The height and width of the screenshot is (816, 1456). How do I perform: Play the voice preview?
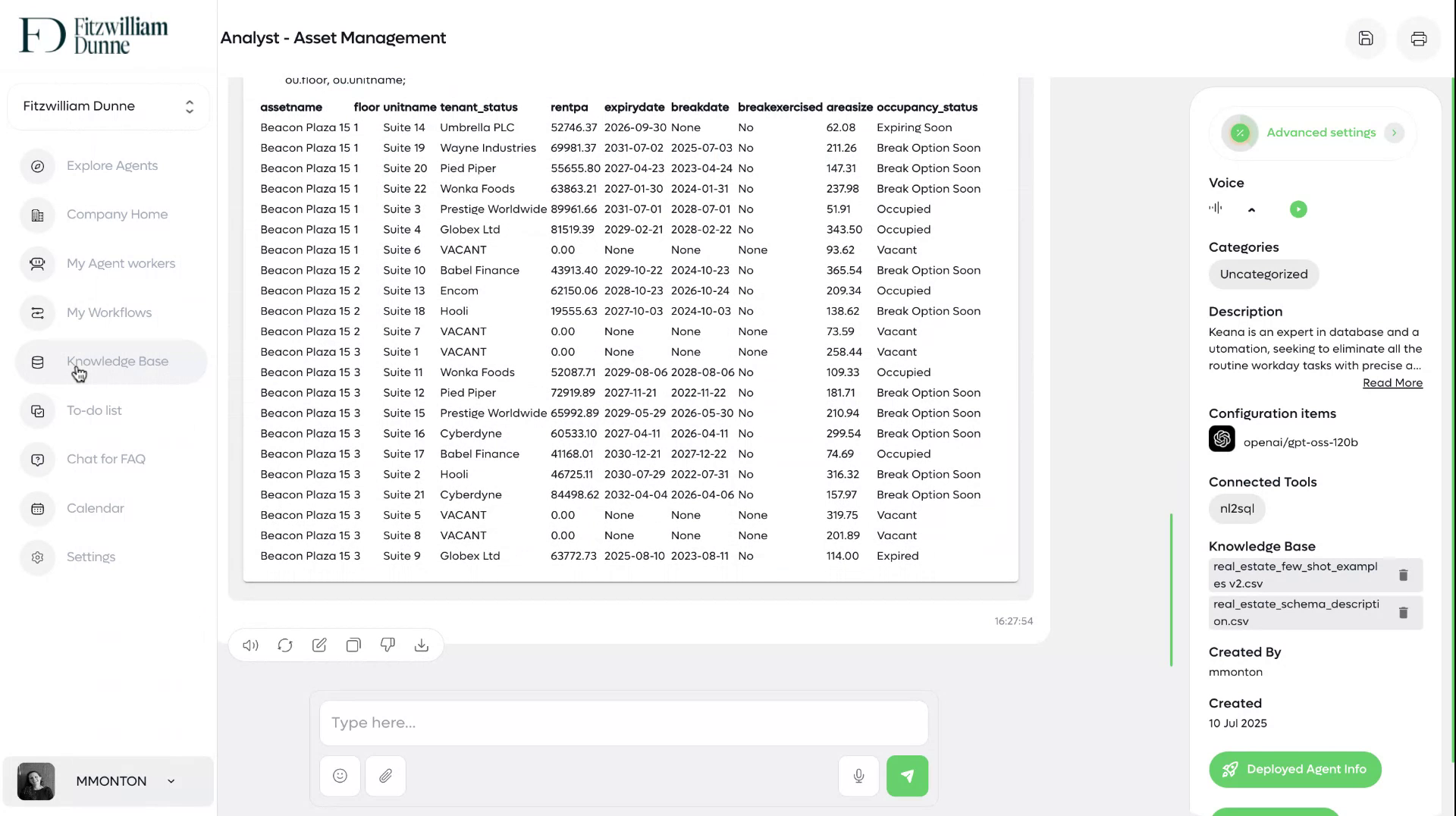point(1298,209)
